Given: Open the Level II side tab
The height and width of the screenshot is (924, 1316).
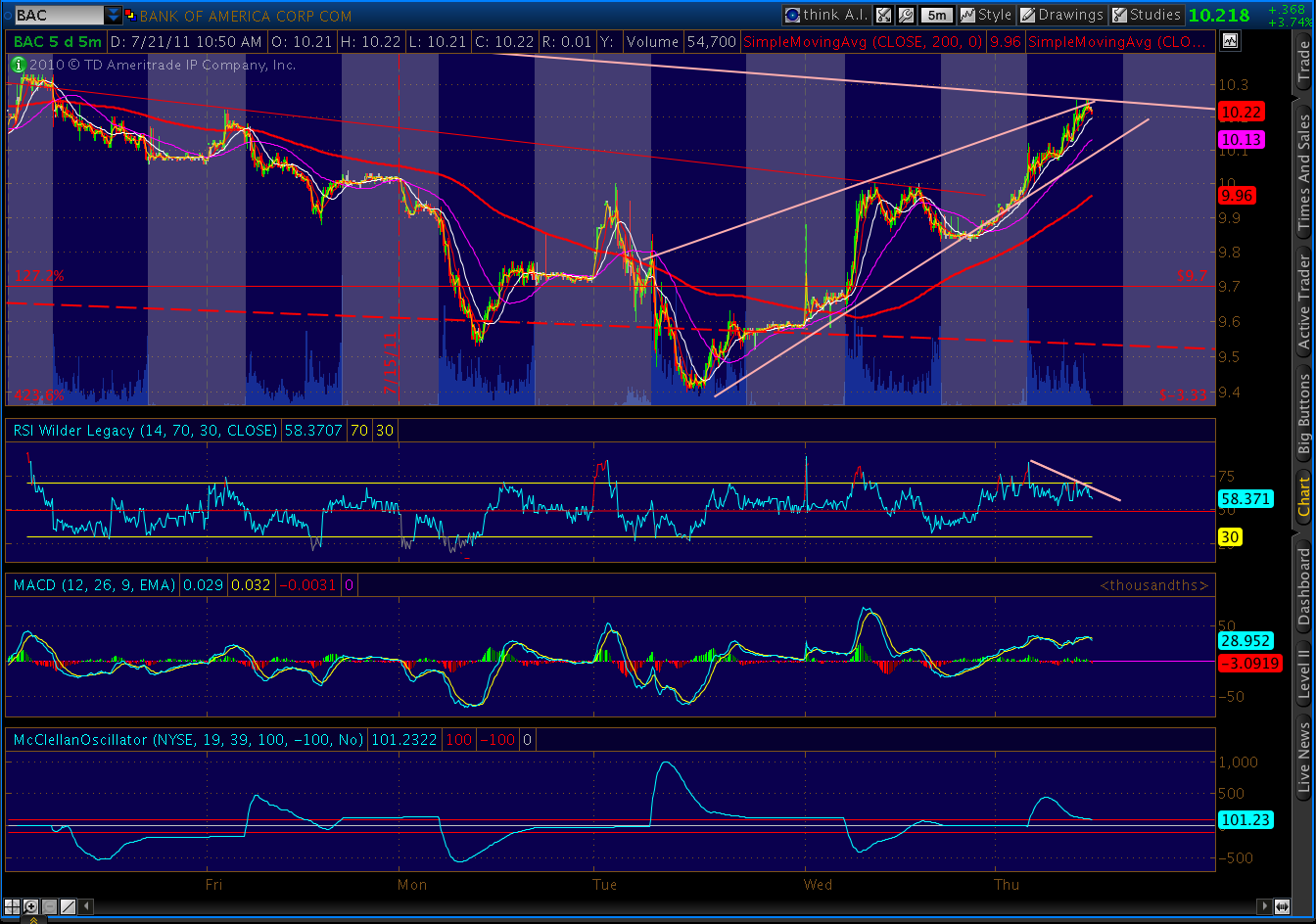Looking at the screenshot, I should point(1303,675).
